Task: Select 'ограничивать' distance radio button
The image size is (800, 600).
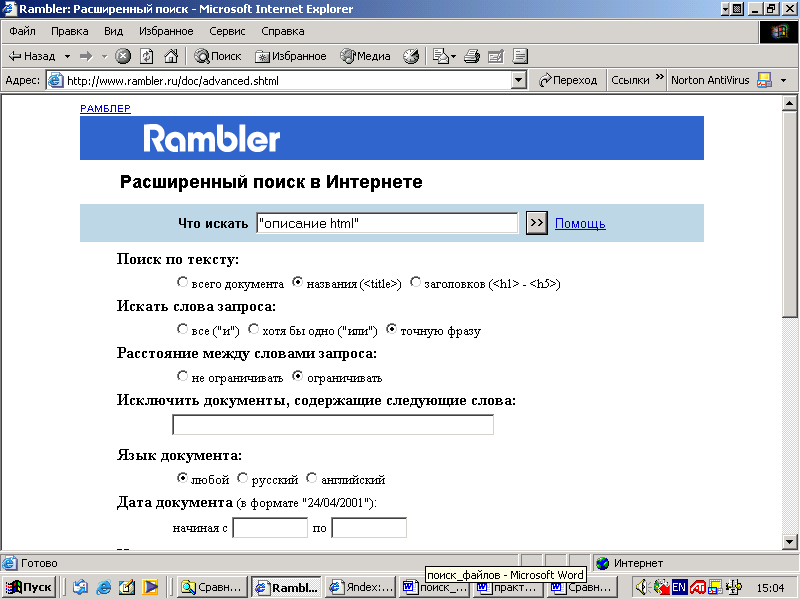Action: tap(297, 376)
